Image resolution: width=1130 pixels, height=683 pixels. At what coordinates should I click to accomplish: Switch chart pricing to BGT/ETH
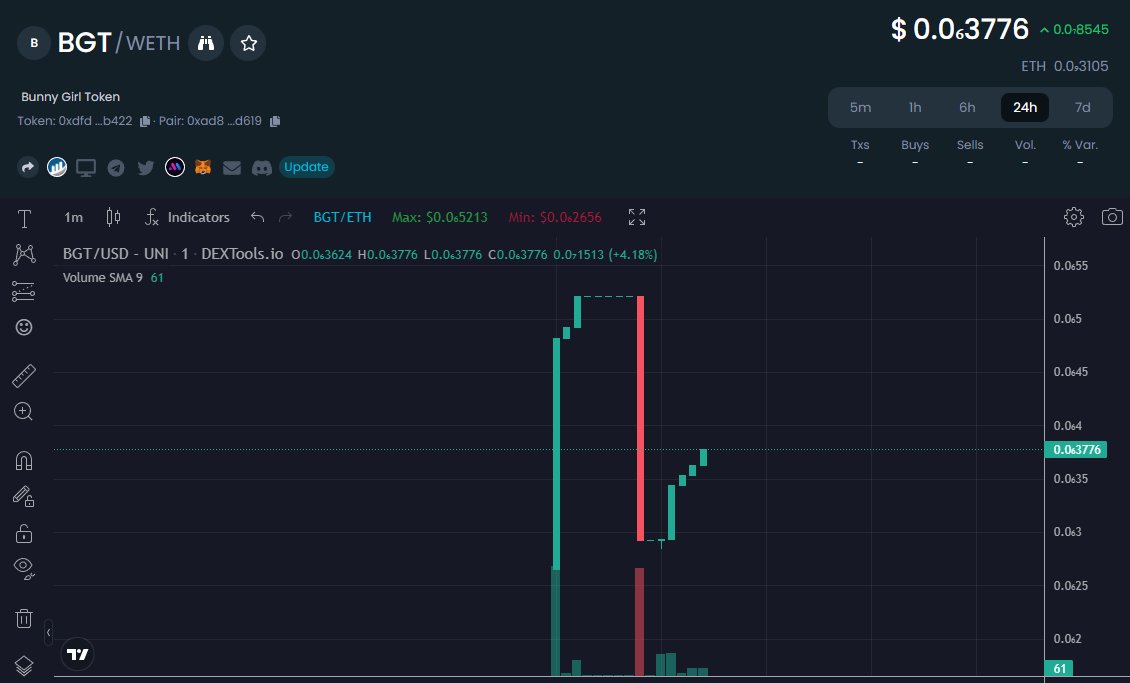(x=342, y=217)
